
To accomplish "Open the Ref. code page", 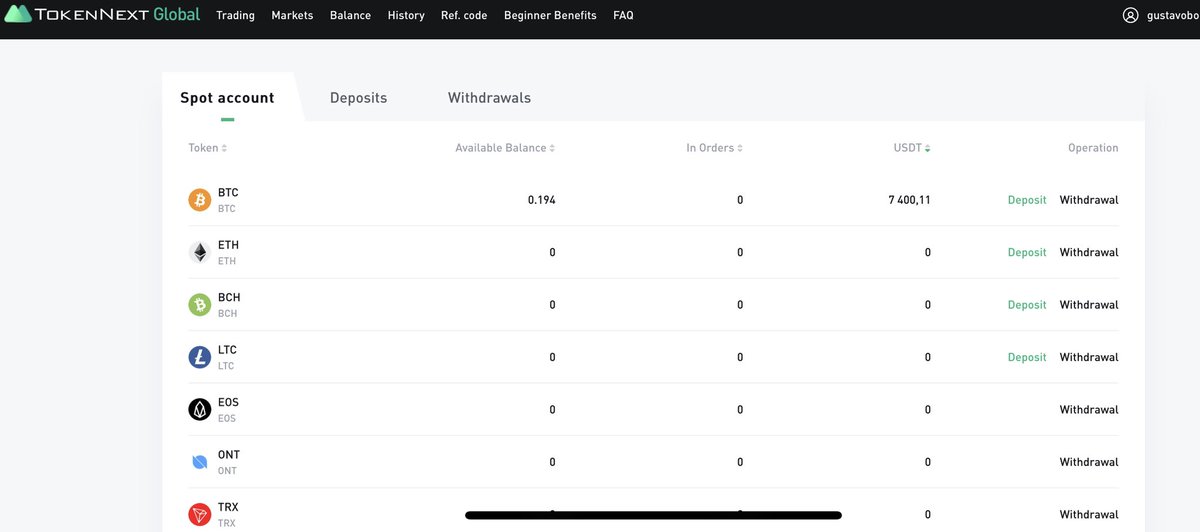I will (464, 15).
